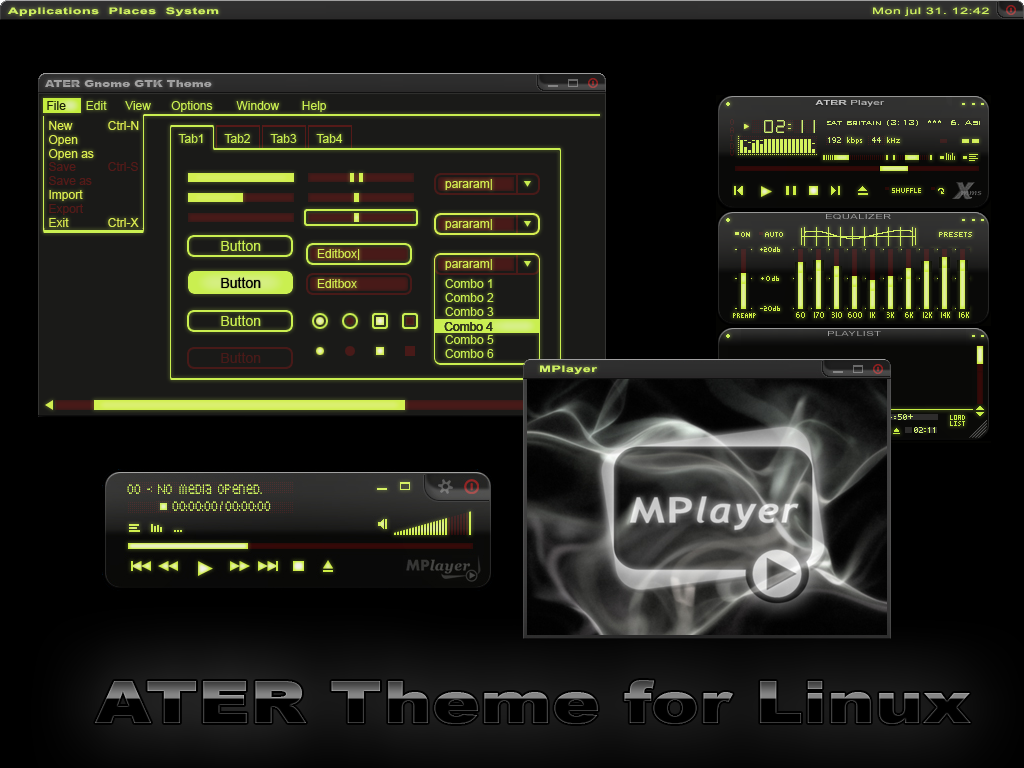Show equalizer via ATER Player bars icon
The width and height of the screenshot is (1024, 768).
click(948, 157)
